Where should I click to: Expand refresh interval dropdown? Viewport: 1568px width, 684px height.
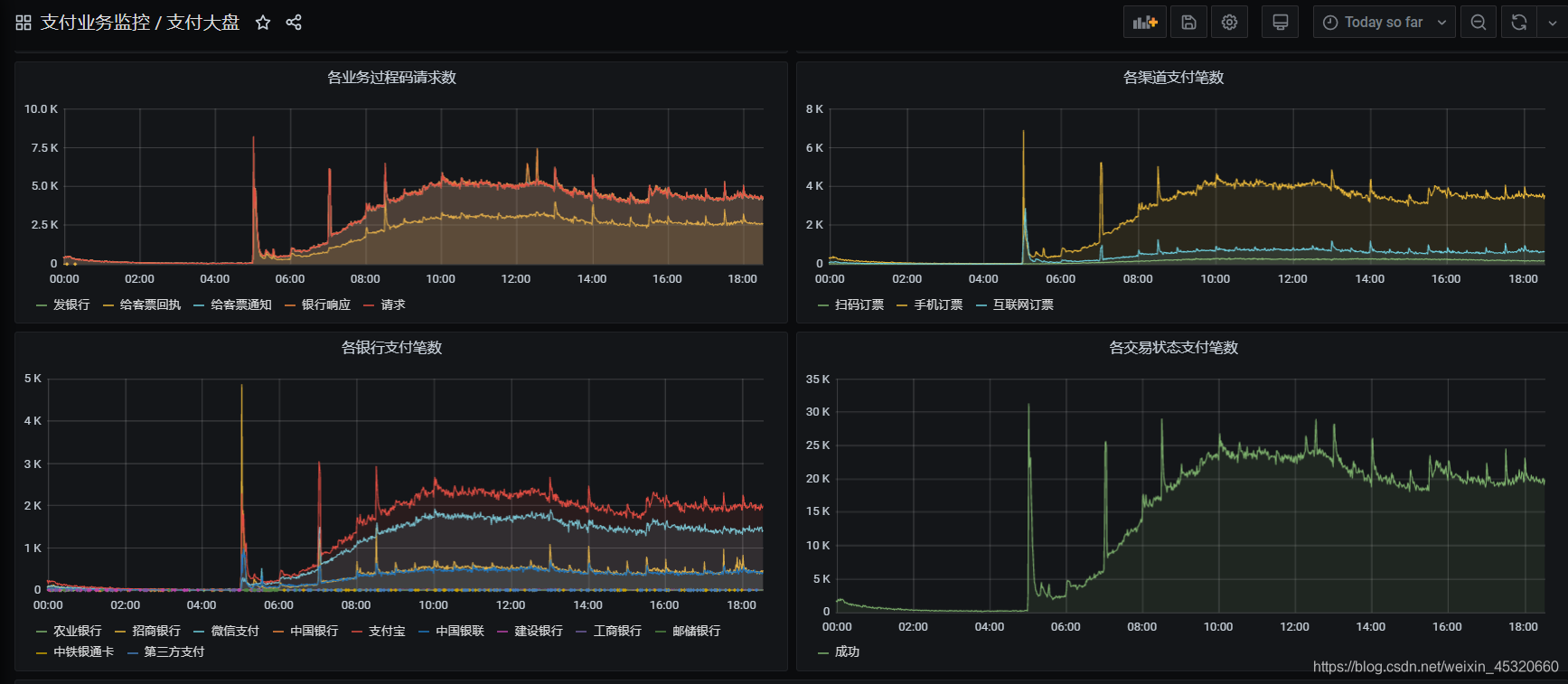(1552, 23)
